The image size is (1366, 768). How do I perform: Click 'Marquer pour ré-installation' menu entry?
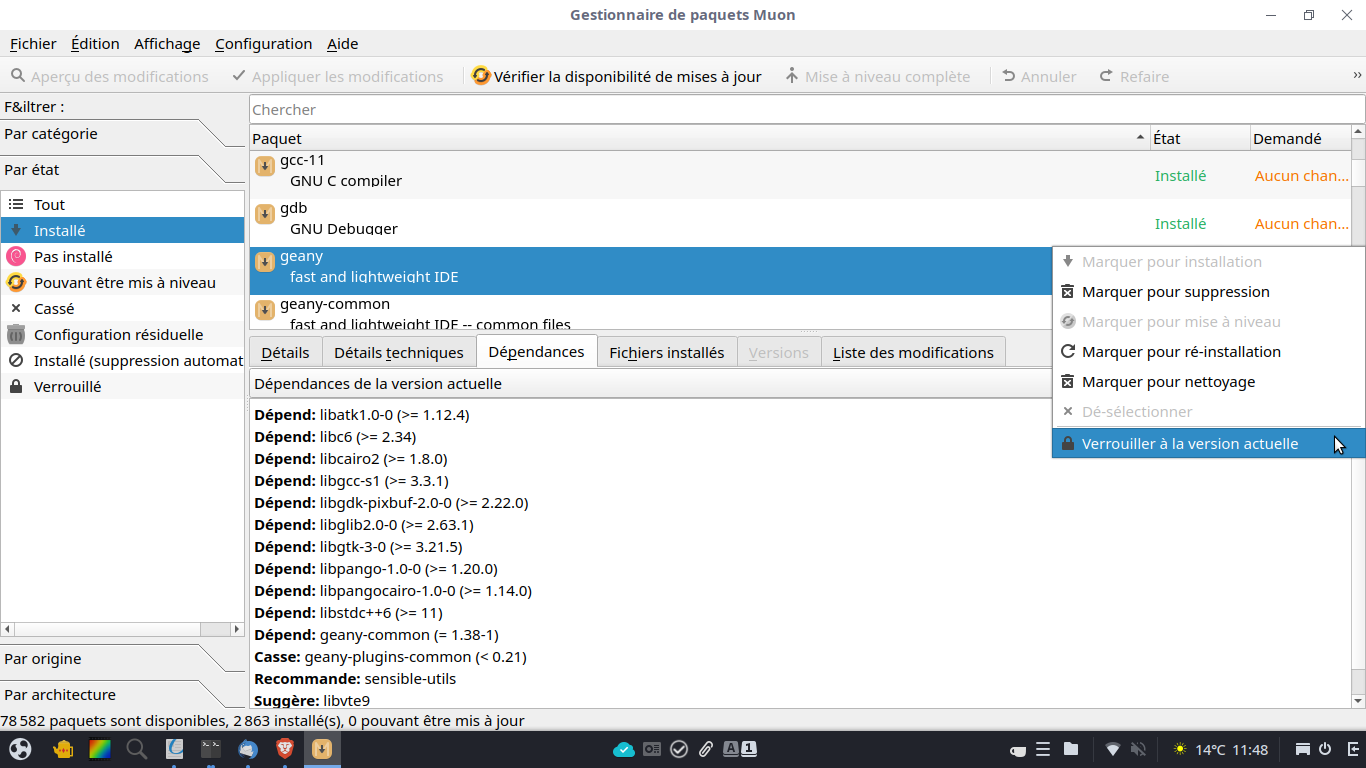(1181, 351)
